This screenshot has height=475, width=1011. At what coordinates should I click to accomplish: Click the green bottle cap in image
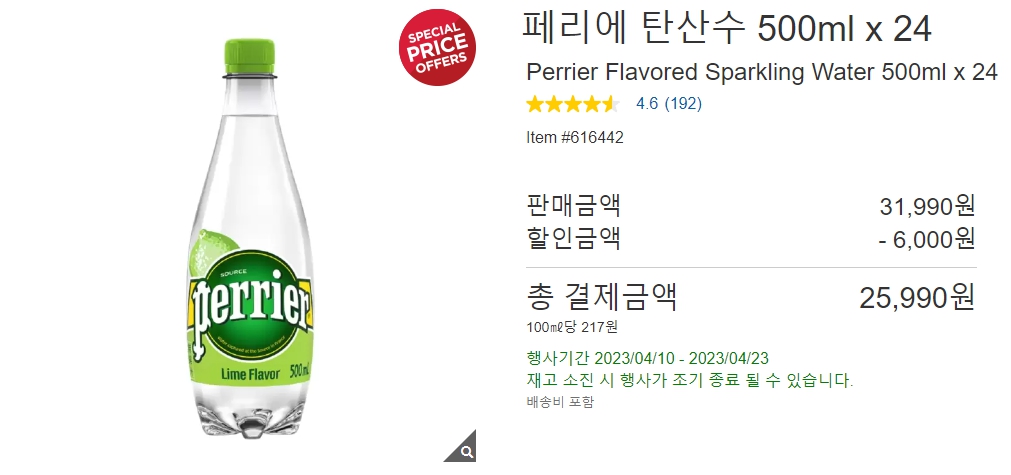pos(250,57)
